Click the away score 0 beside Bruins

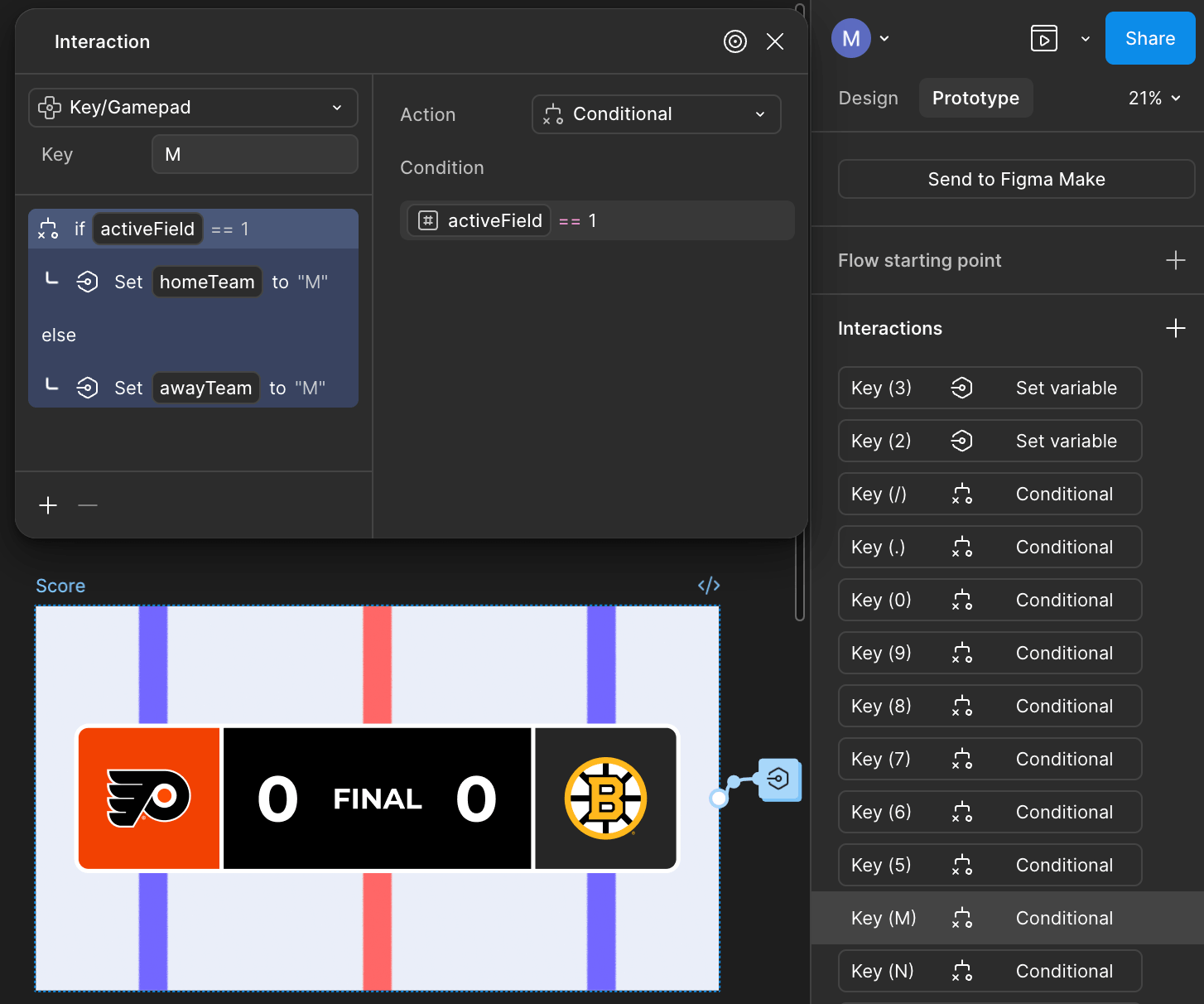click(x=476, y=799)
